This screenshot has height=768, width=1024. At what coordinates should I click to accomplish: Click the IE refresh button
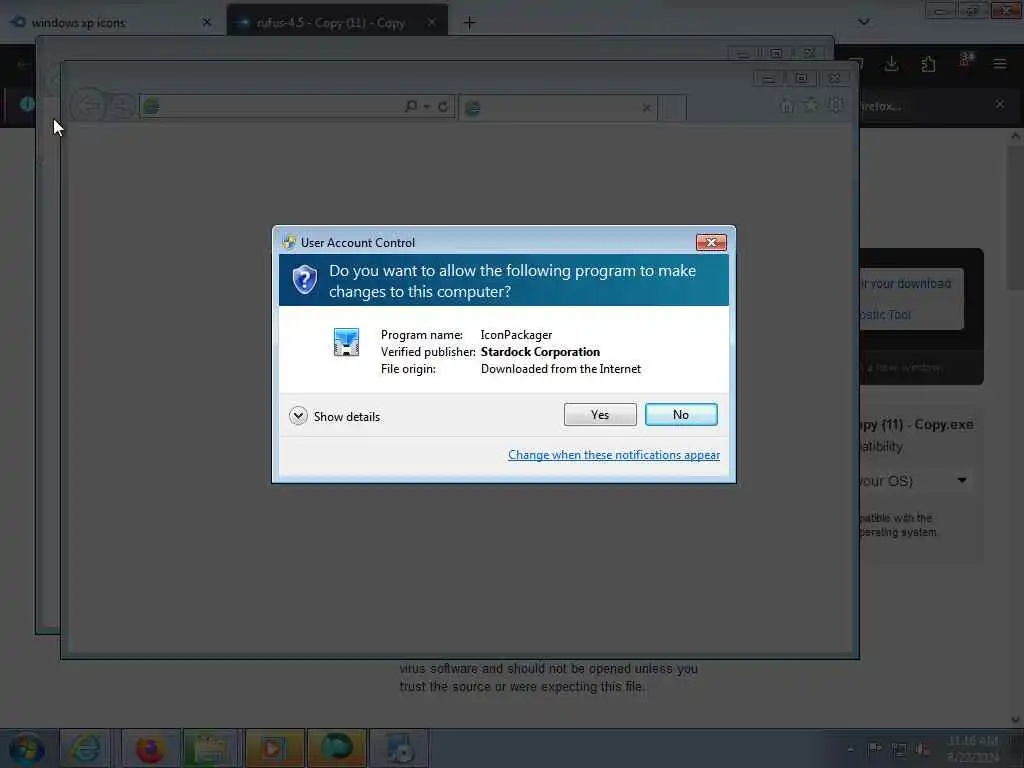(x=443, y=106)
